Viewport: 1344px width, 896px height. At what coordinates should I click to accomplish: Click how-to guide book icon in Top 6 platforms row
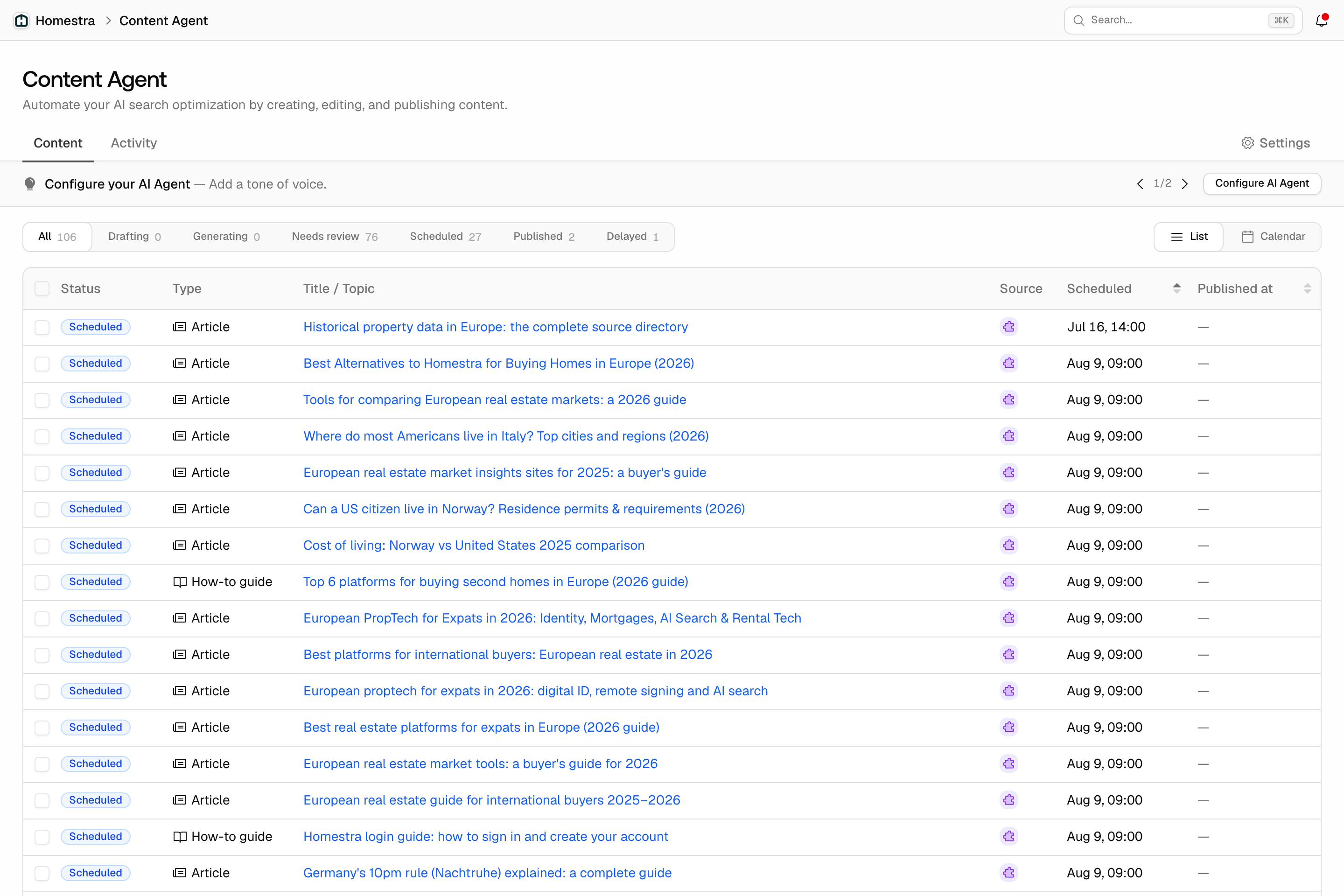coord(179,582)
